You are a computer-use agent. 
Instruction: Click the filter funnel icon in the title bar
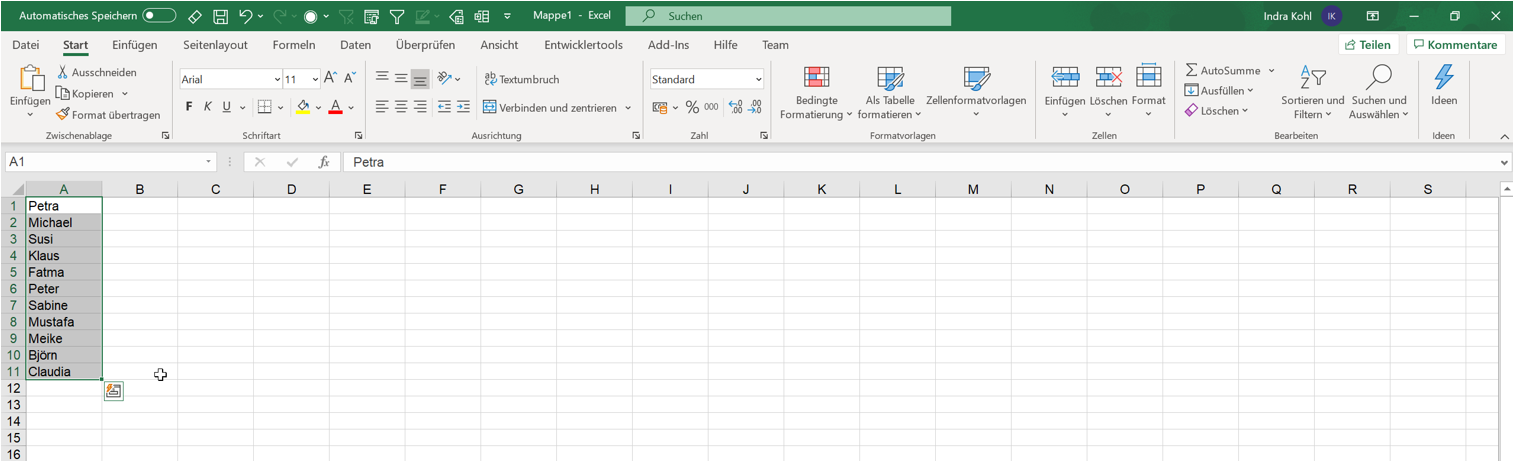(397, 16)
